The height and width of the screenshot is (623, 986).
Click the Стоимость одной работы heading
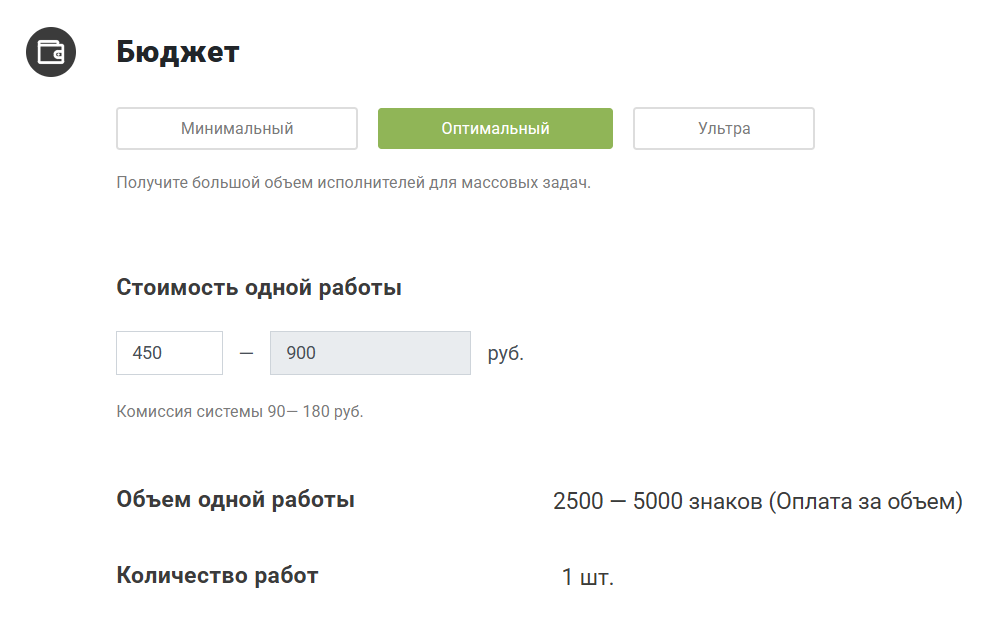(259, 288)
